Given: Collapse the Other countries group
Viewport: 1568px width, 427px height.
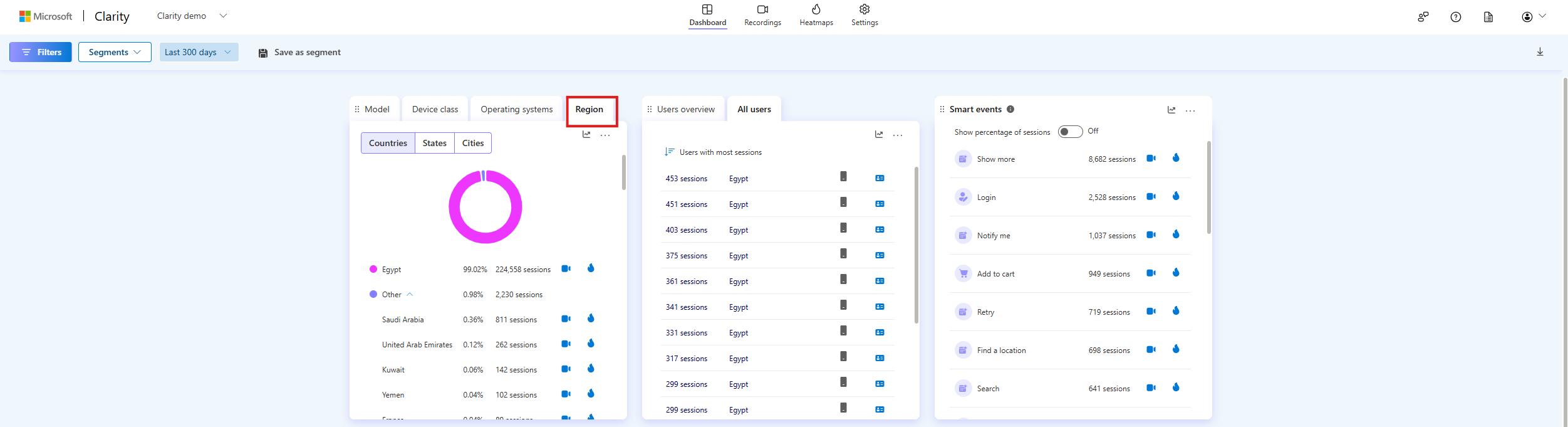Looking at the screenshot, I should pos(410,294).
